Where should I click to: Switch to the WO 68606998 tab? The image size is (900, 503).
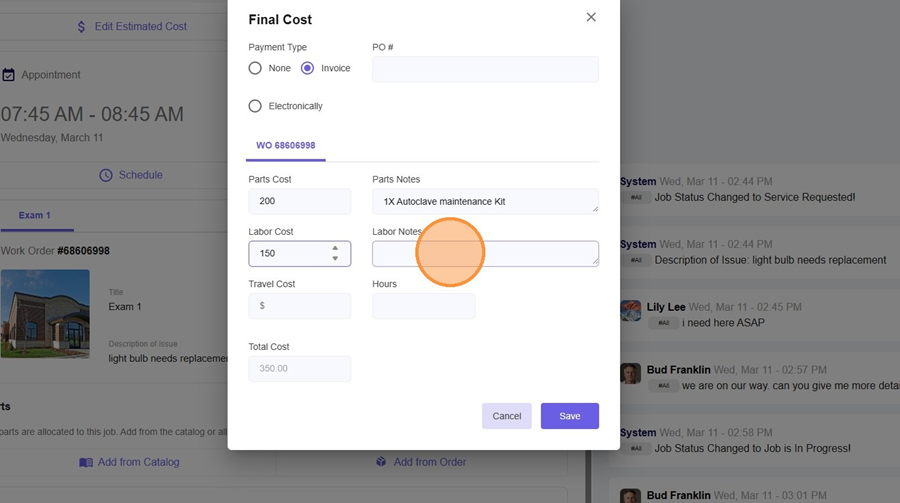pos(285,146)
